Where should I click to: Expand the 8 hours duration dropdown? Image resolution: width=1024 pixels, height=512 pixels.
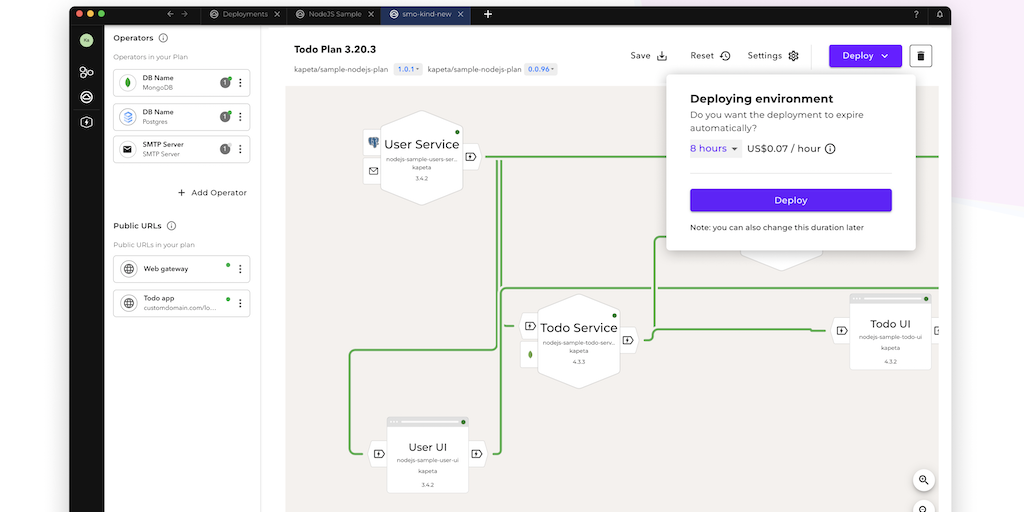tap(714, 149)
